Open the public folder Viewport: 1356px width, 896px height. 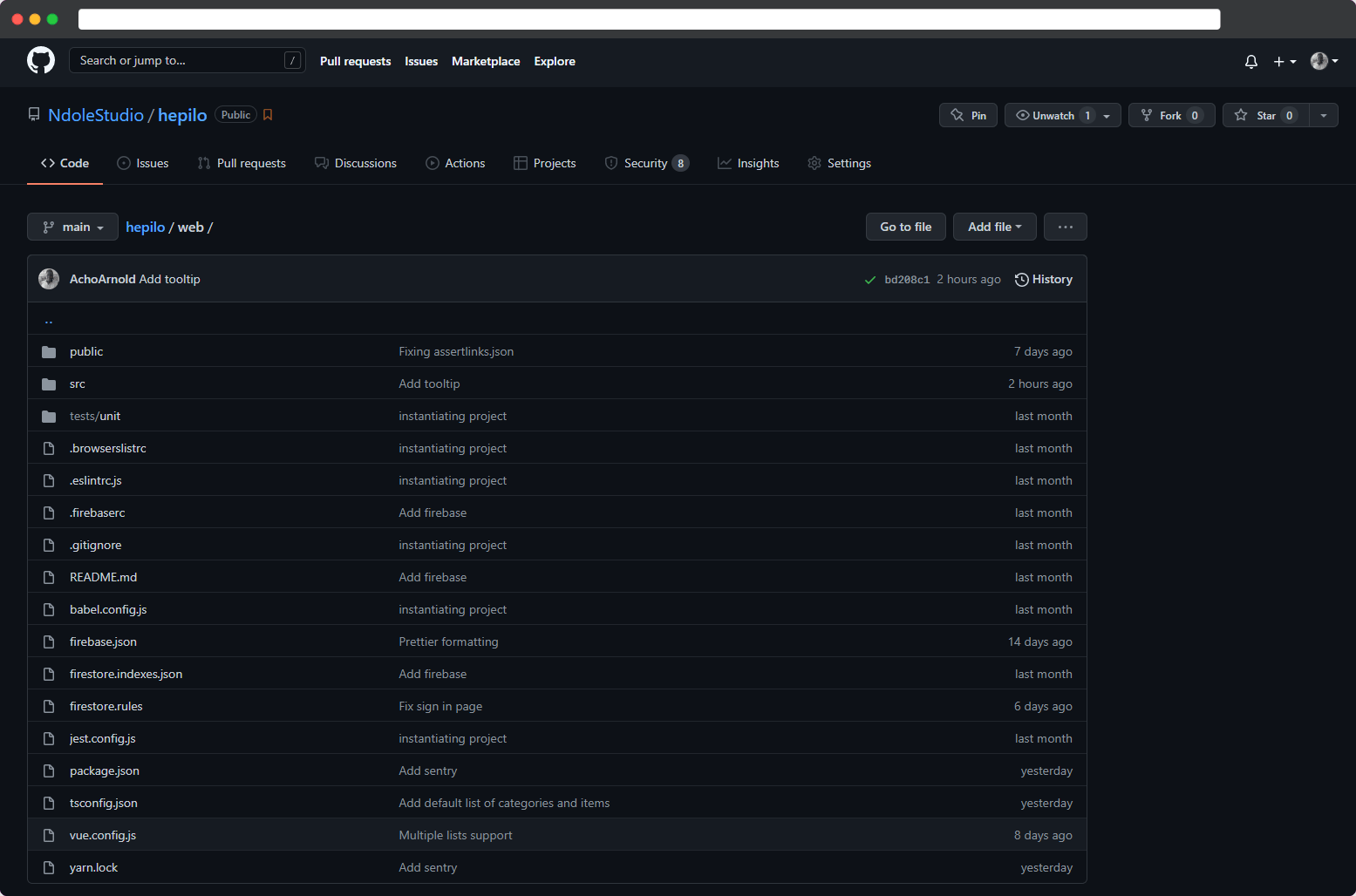[x=86, y=352]
